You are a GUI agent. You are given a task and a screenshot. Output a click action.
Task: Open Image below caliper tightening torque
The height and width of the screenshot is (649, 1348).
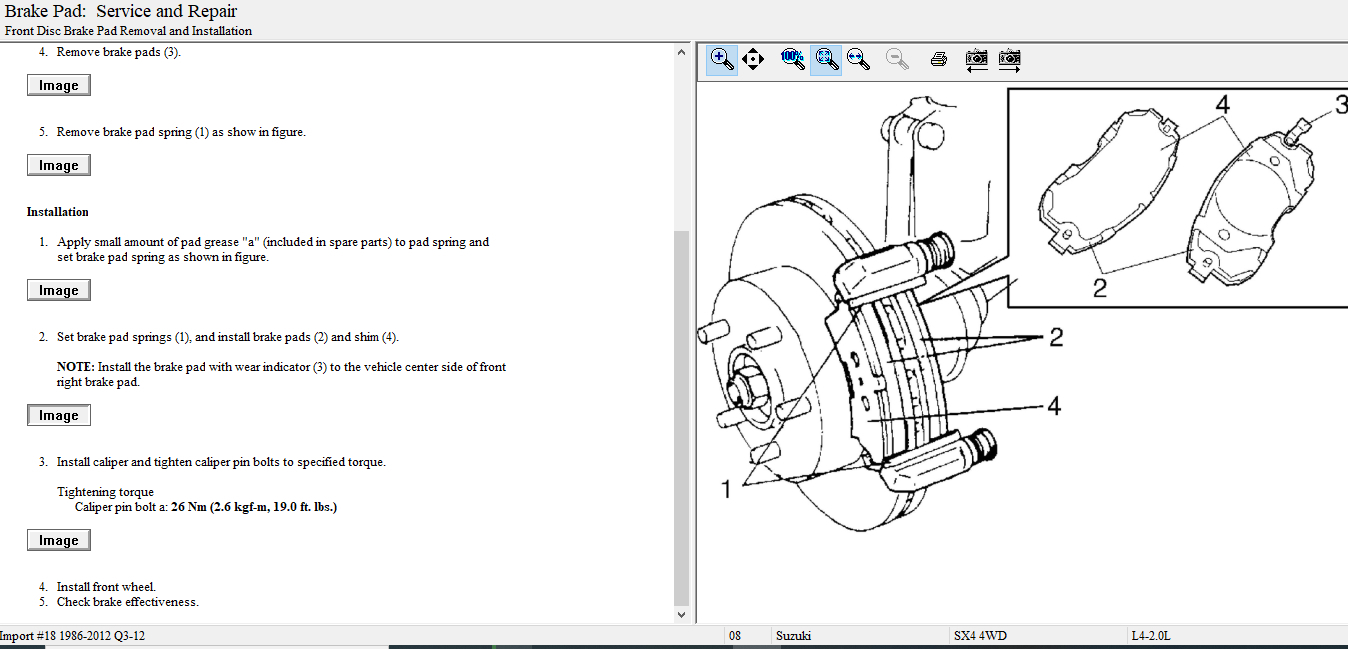click(x=59, y=541)
